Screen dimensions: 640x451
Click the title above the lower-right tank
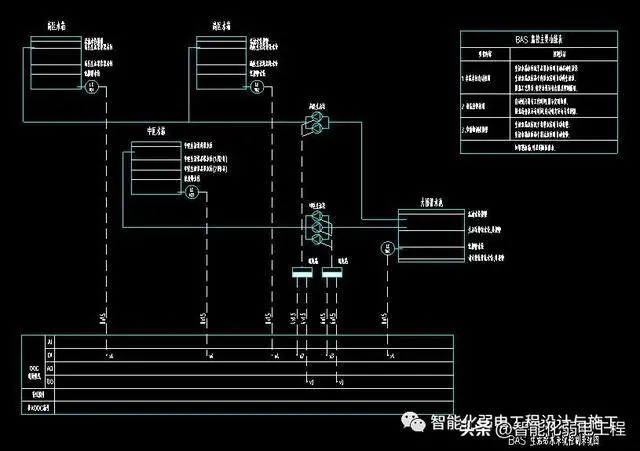coord(432,202)
